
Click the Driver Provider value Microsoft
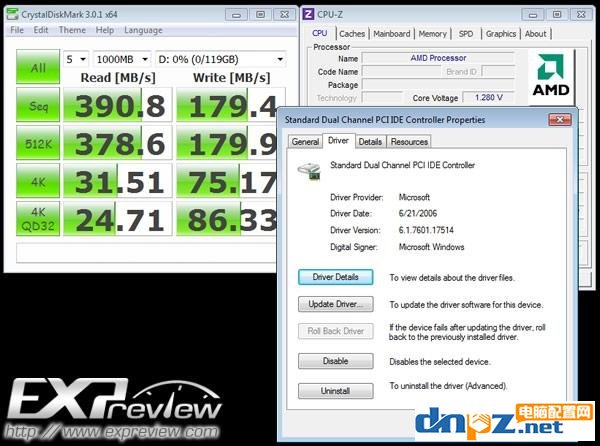pyautogui.click(x=414, y=197)
